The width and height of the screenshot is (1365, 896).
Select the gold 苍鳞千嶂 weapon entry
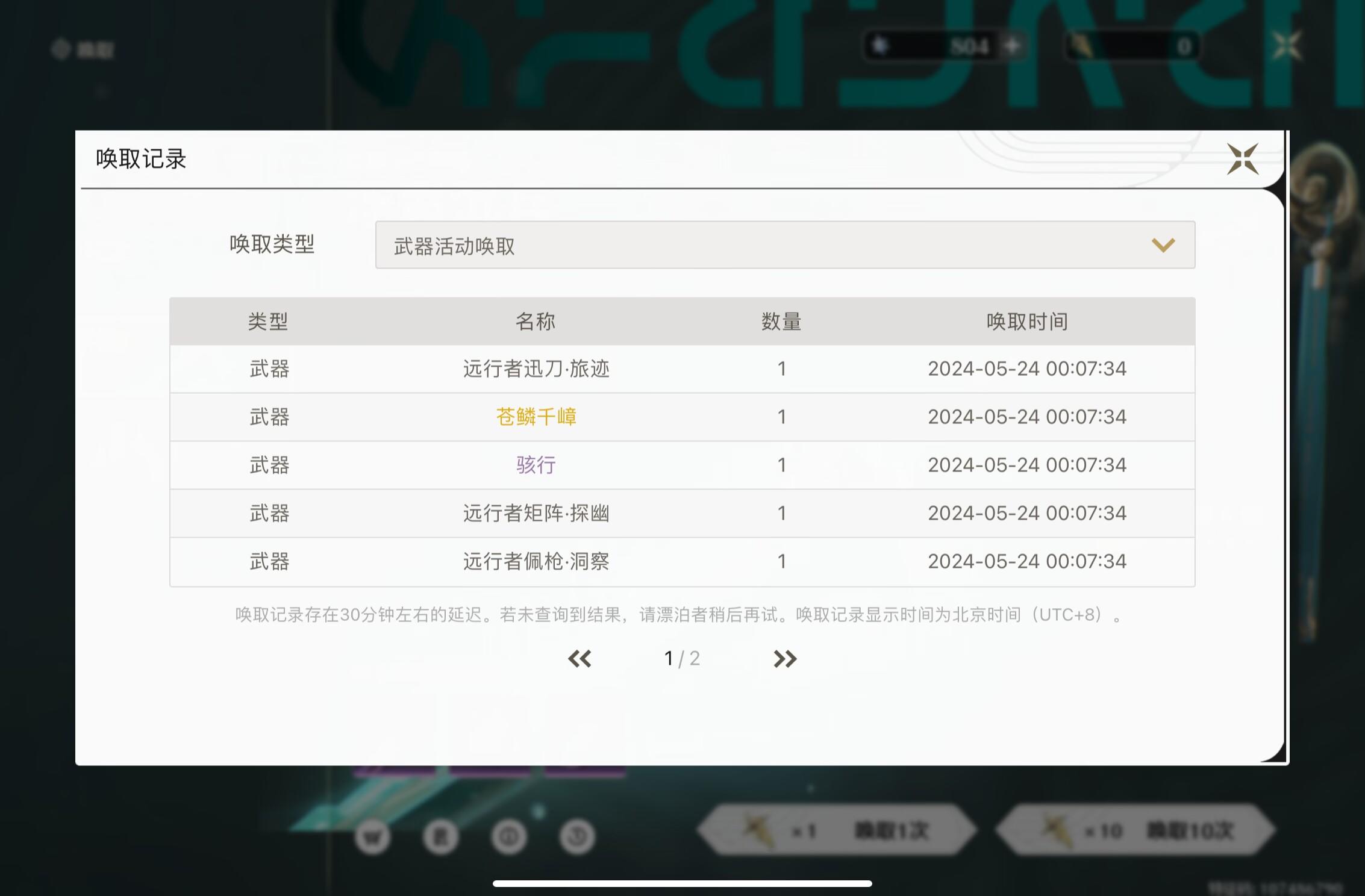pyautogui.click(x=536, y=417)
